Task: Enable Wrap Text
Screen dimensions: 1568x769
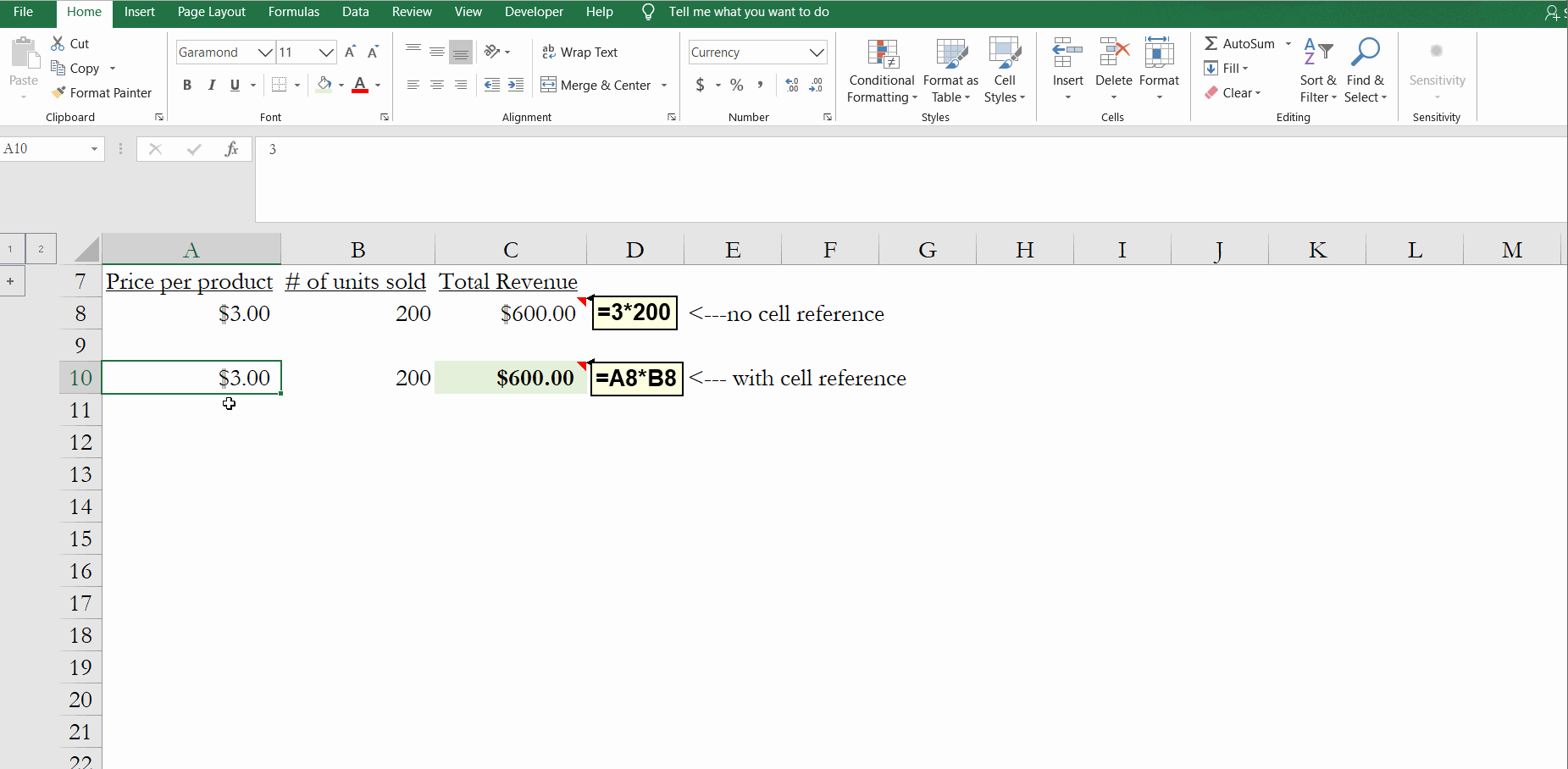Action: click(580, 52)
